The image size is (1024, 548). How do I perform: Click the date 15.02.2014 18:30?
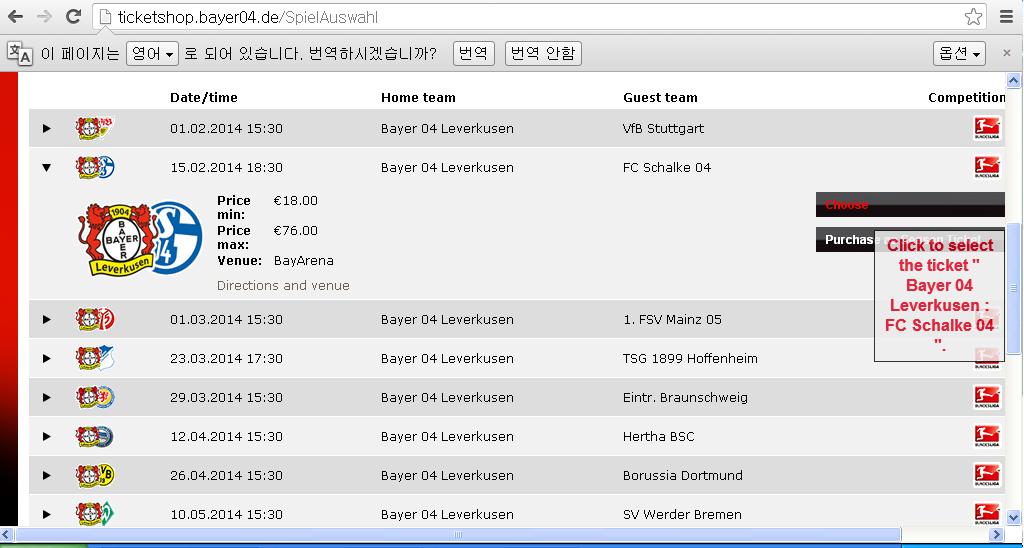point(226,167)
